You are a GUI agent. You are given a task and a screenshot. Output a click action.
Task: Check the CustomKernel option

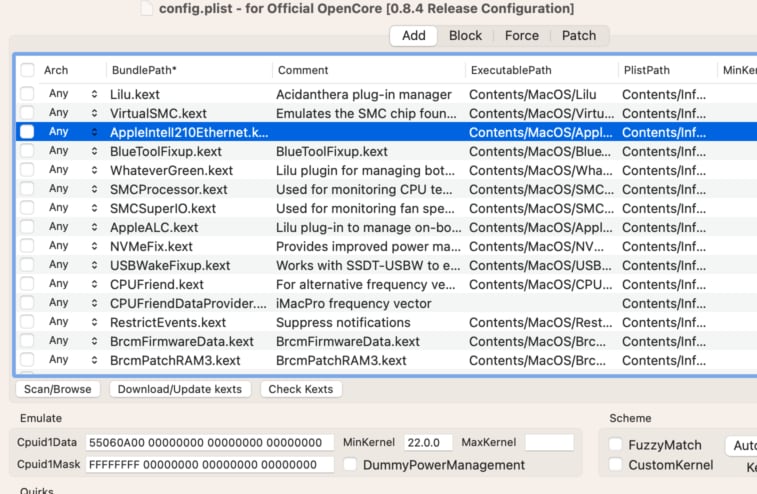click(x=616, y=465)
